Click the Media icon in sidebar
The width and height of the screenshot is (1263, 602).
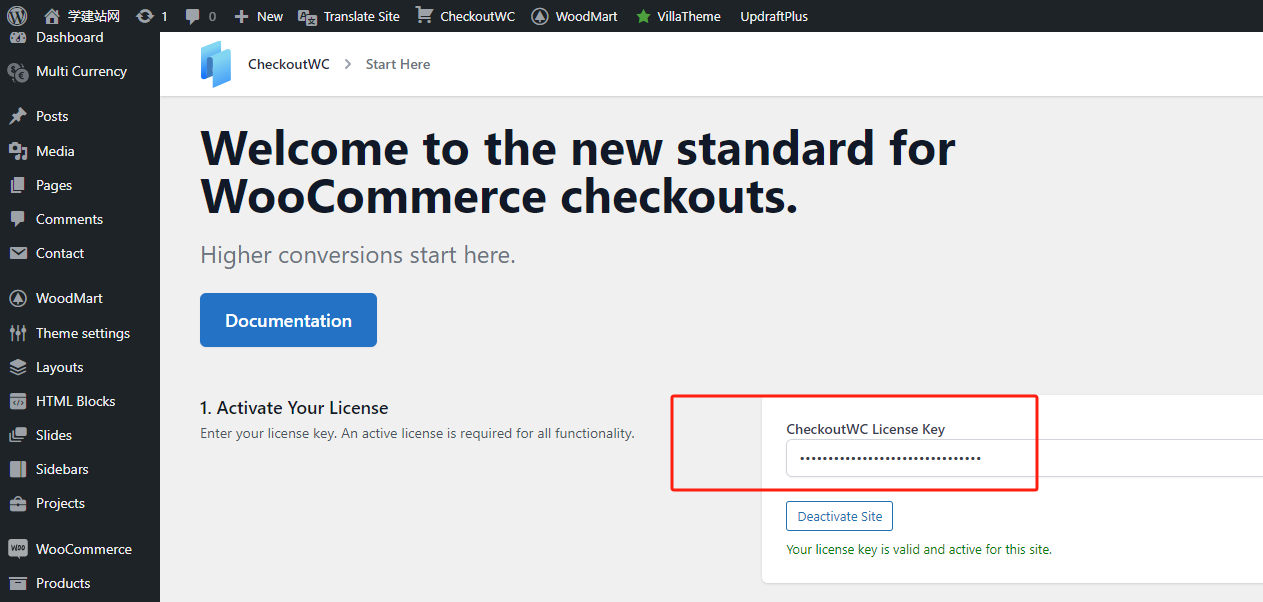(x=18, y=151)
